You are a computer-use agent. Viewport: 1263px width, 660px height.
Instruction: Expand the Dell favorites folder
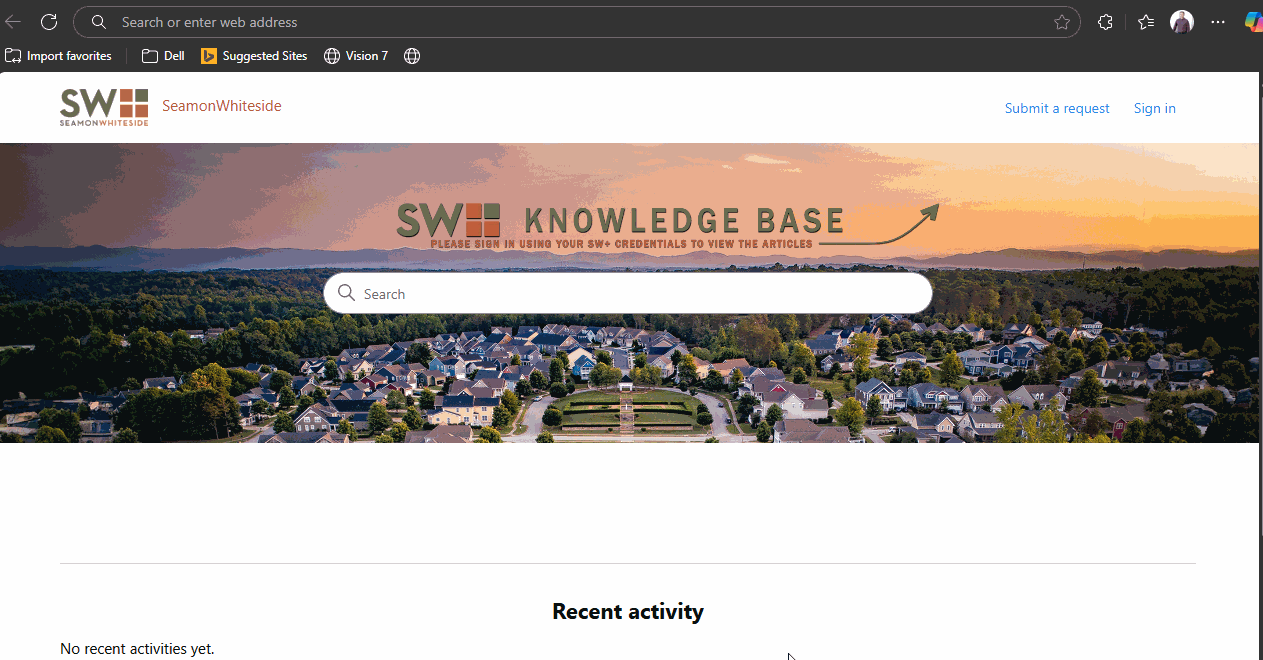point(163,56)
